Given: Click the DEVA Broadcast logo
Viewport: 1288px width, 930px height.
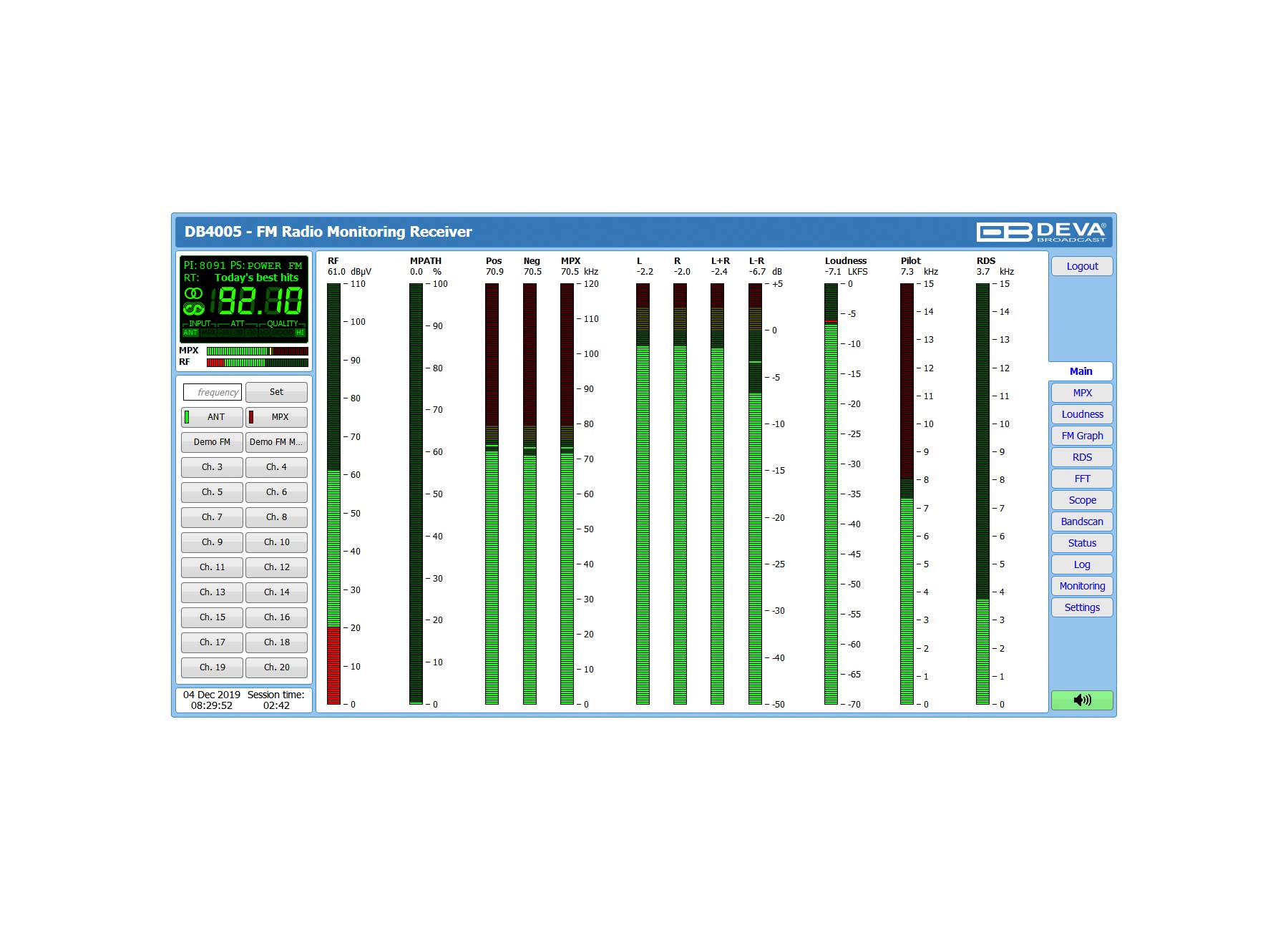Looking at the screenshot, I should pos(1041,232).
